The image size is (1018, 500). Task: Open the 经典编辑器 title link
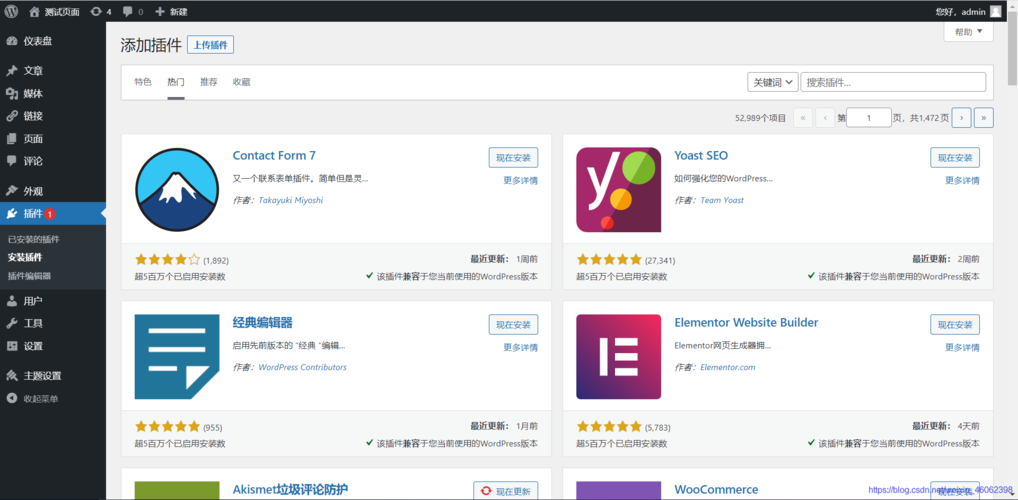tap(263, 323)
